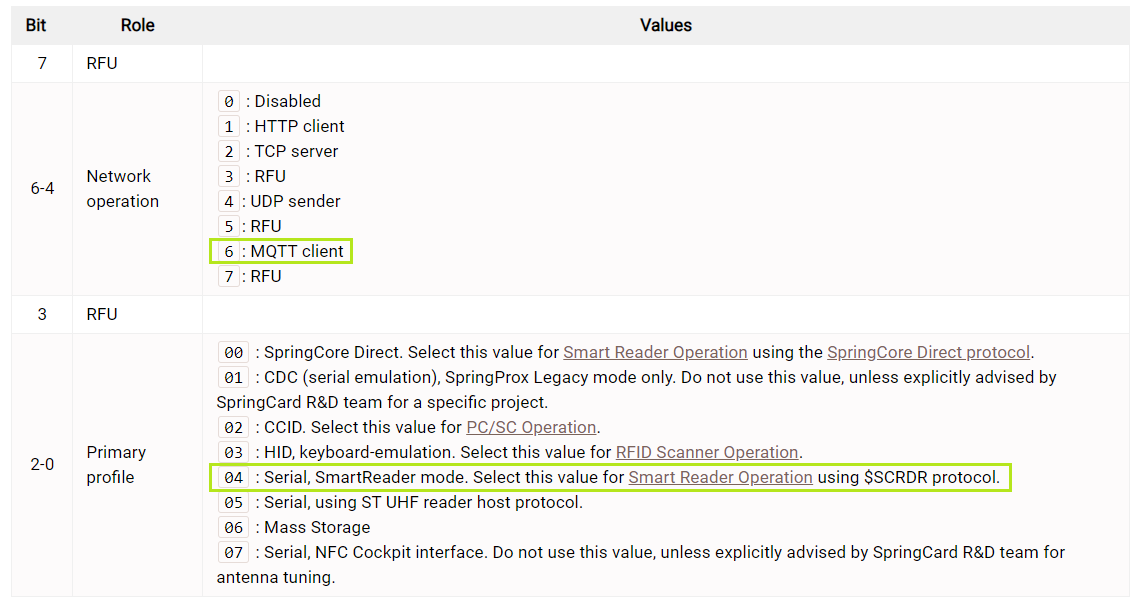The width and height of the screenshot is (1141, 605).
Task: Click the 06 Mass Storage code value
Action: point(233,527)
